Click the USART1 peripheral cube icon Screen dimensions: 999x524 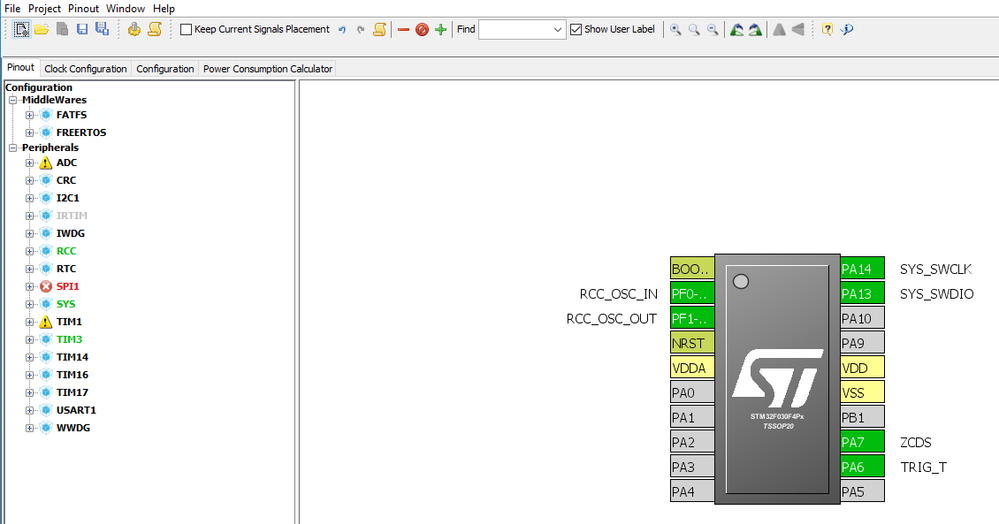pyautogui.click(x=45, y=411)
